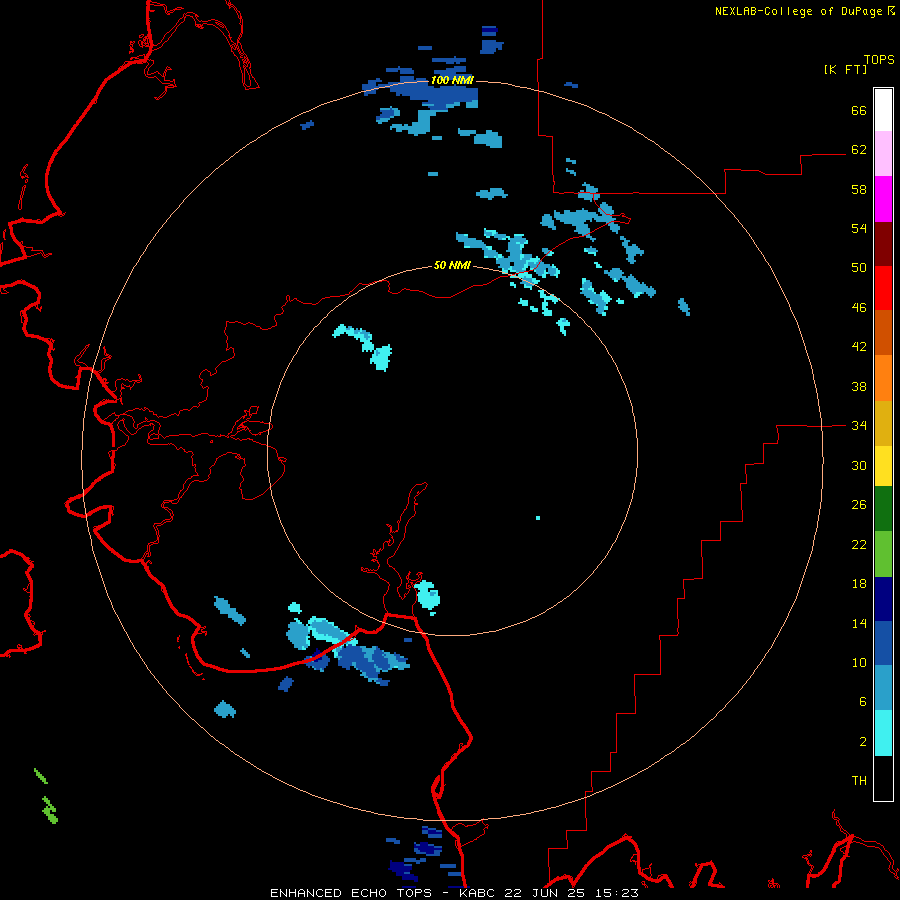Click the '50 NMI' range ring label
The height and width of the screenshot is (900, 900).
pyautogui.click(x=452, y=265)
